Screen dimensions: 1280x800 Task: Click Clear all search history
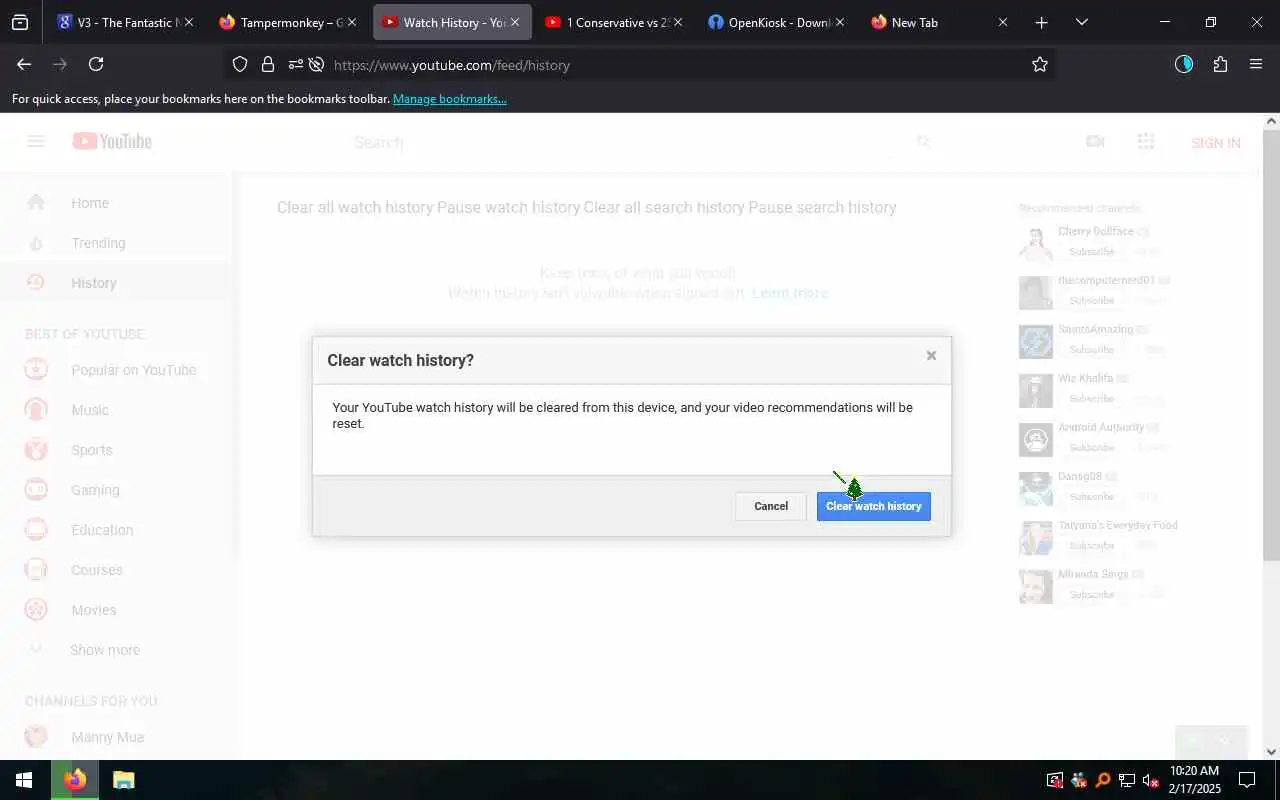tap(663, 208)
